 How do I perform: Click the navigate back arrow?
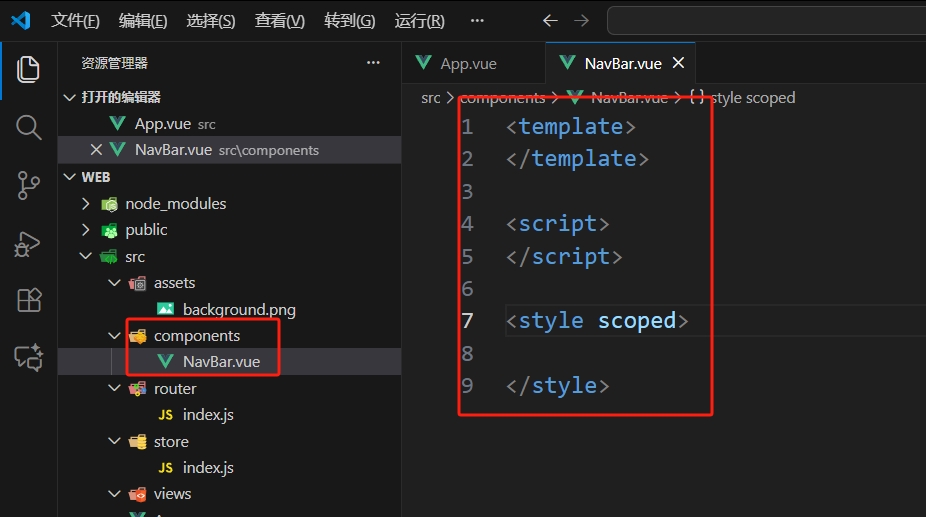550,21
